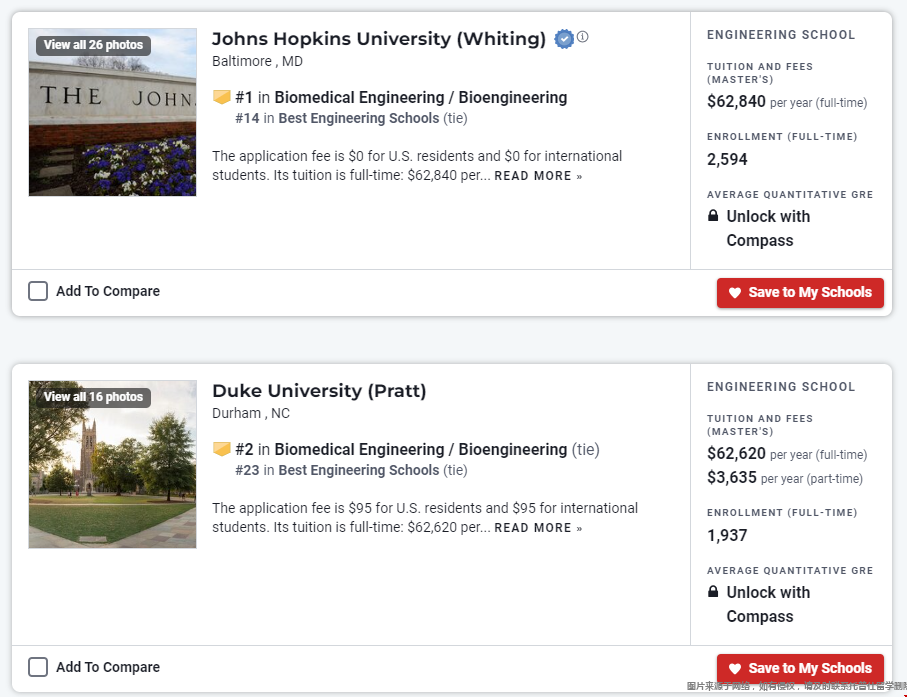The width and height of the screenshot is (907, 697).
Task: Click the Durham, NC location text
Action: 250,414
